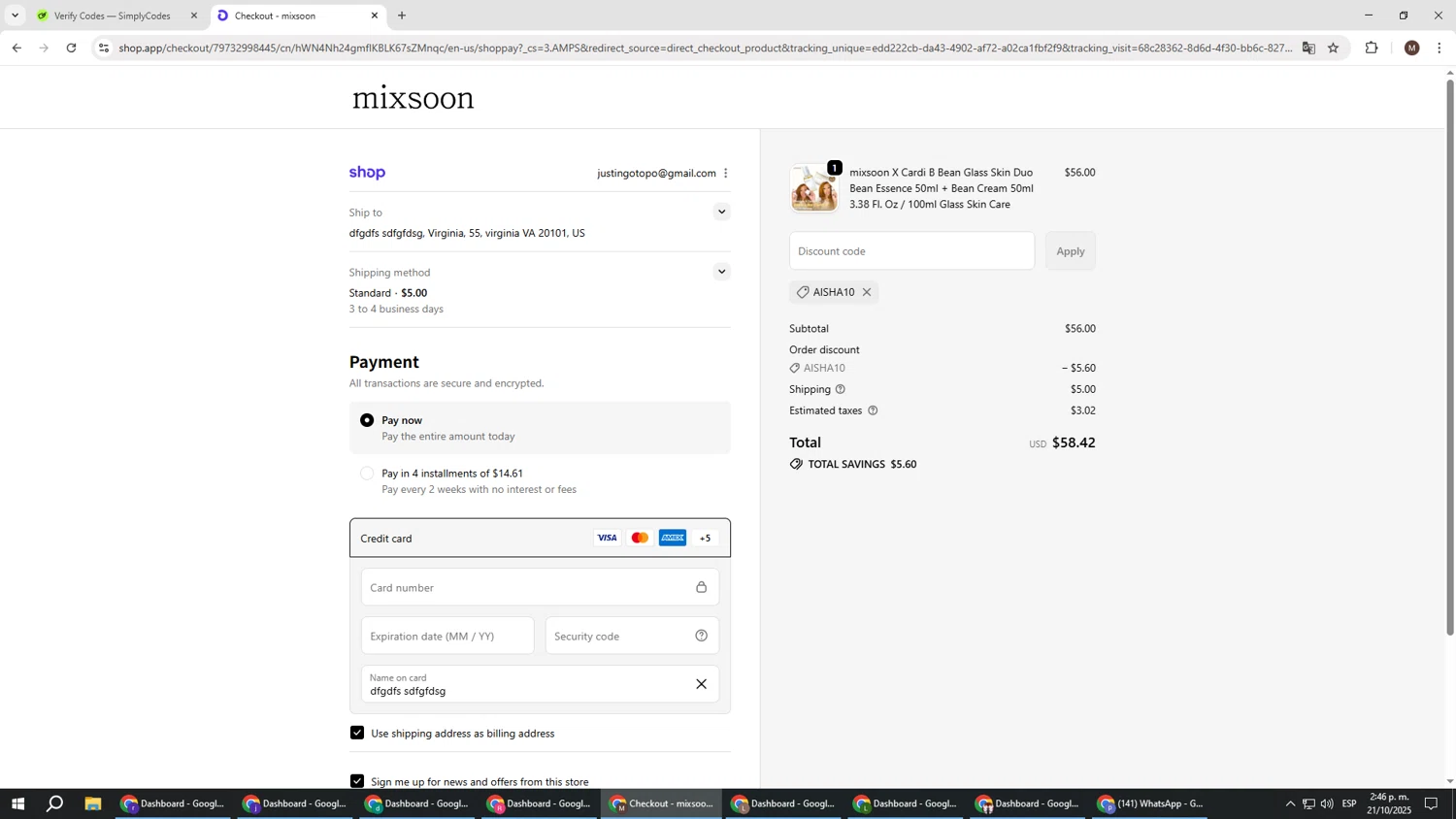Close the Checkout - mixsoon tab
Viewport: 1456px width, 819px height.
point(375,16)
